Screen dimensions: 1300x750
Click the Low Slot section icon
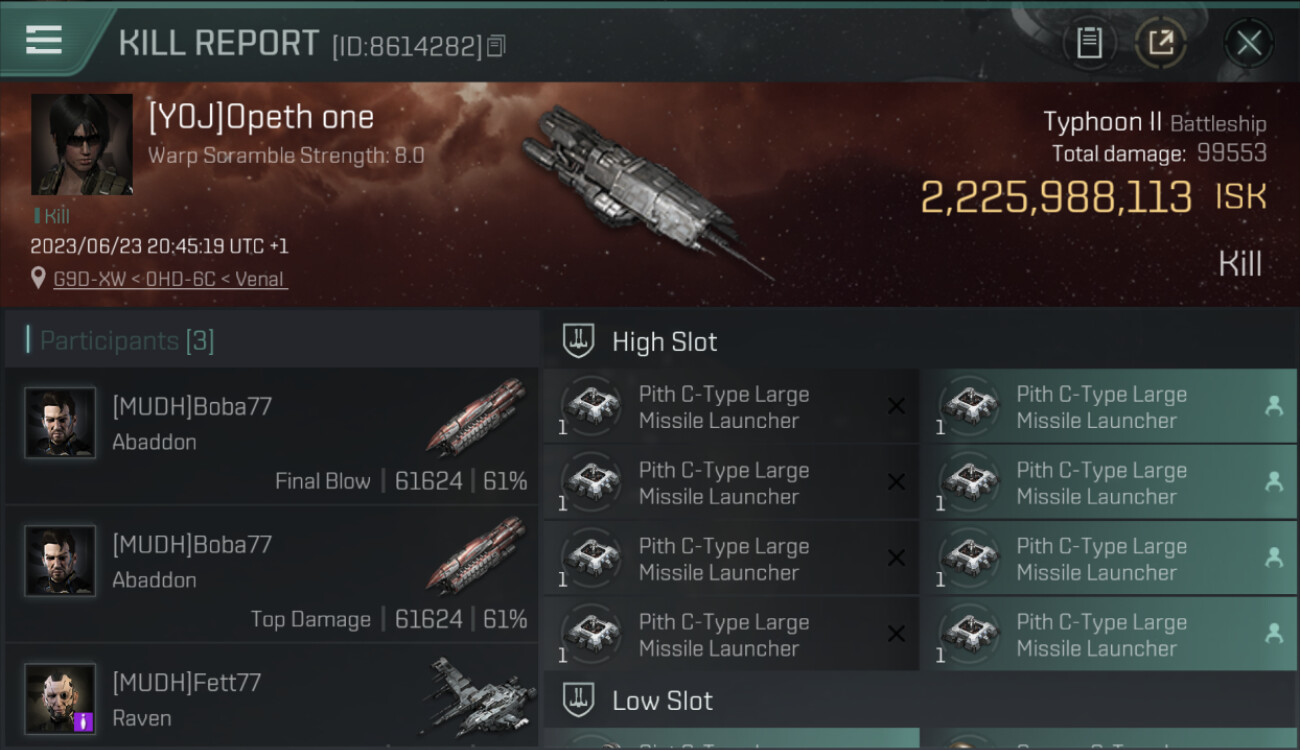[579, 700]
